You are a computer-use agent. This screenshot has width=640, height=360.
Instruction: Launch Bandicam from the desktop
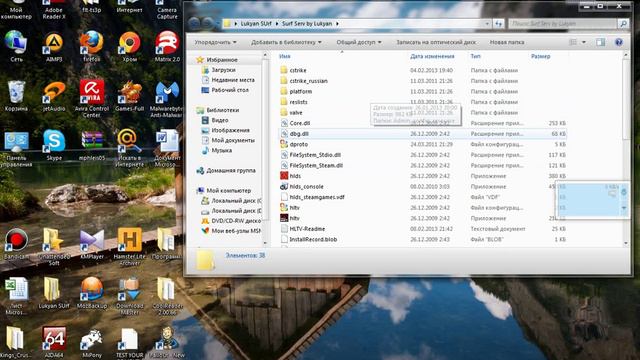point(16,244)
